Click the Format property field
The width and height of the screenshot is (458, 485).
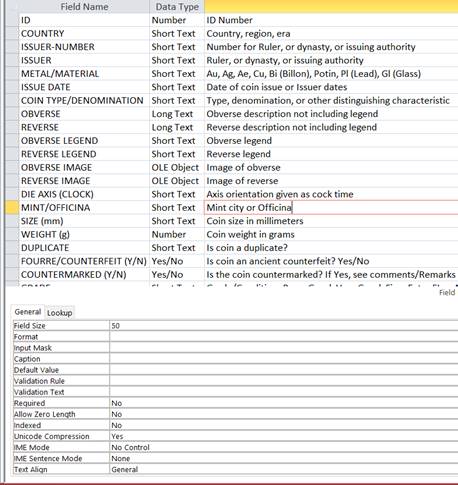click(x=283, y=337)
